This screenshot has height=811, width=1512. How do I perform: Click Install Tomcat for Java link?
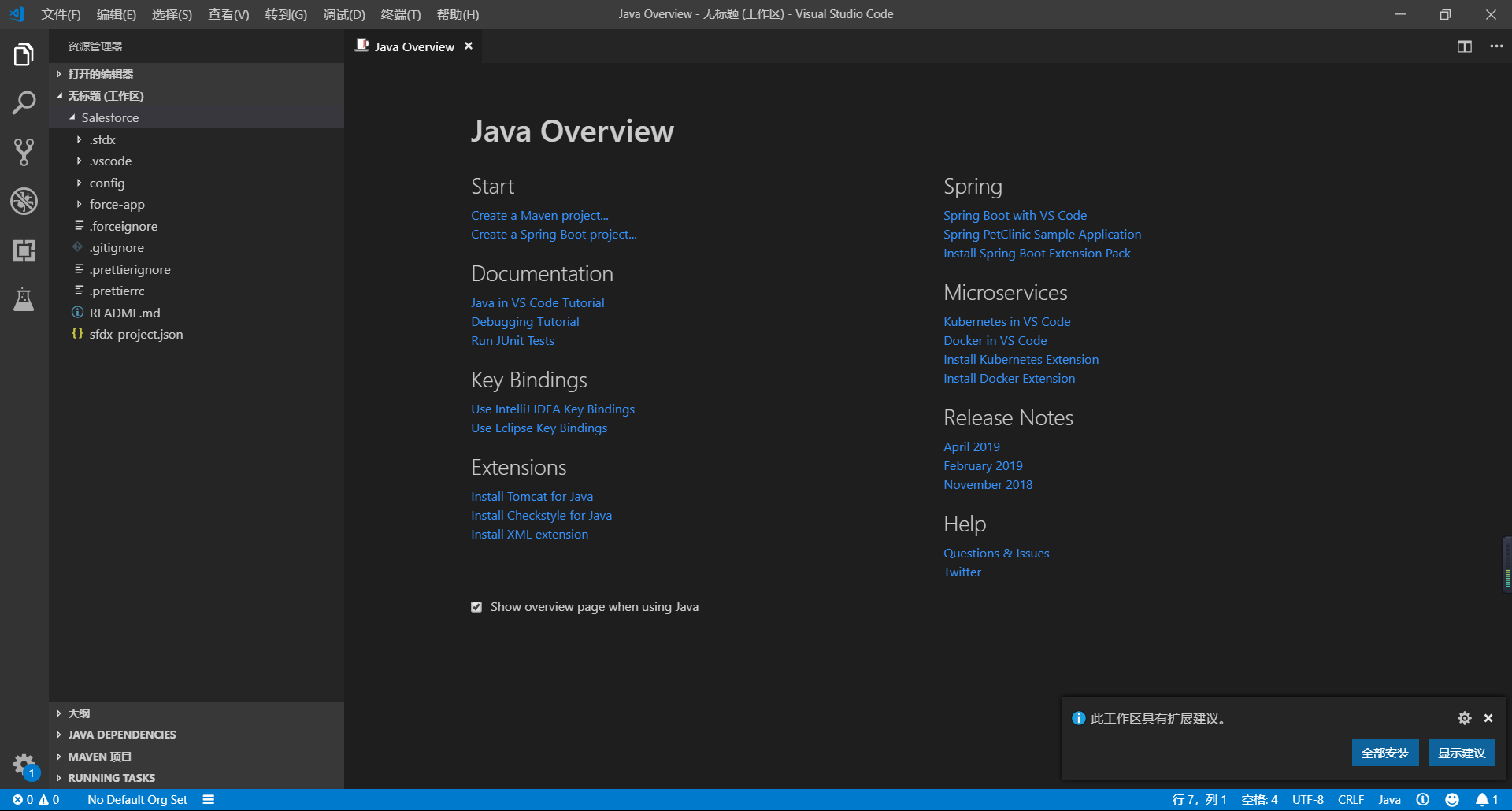(532, 497)
